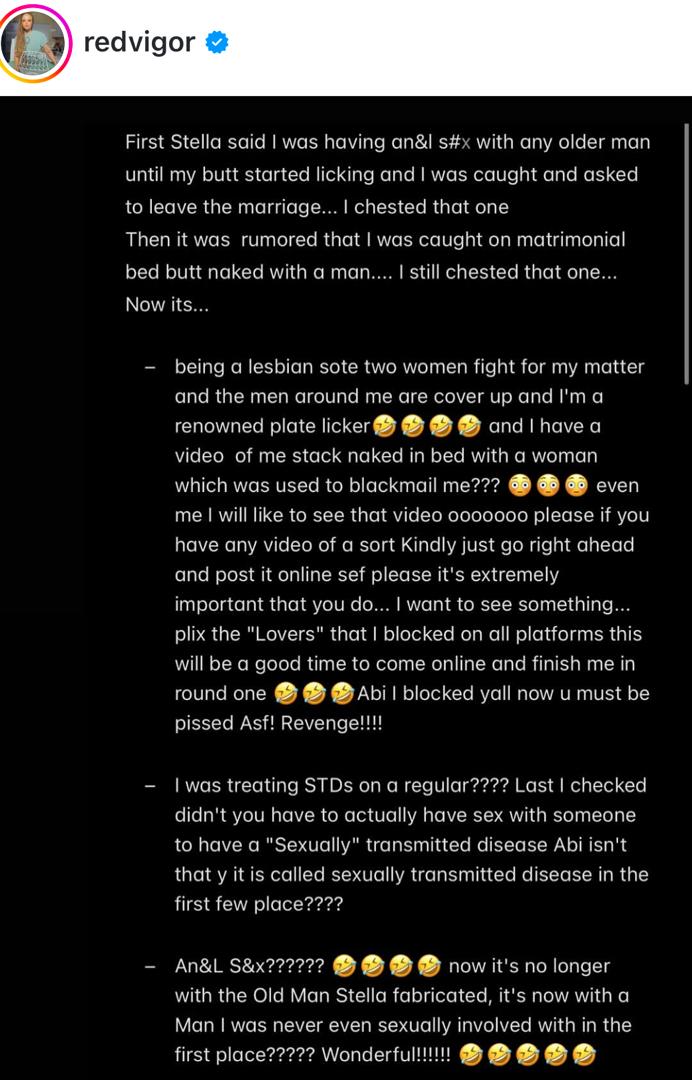The height and width of the screenshot is (1080, 692).
Task: Click the word "Wonderful!!!!!!"
Action: click(386, 1055)
